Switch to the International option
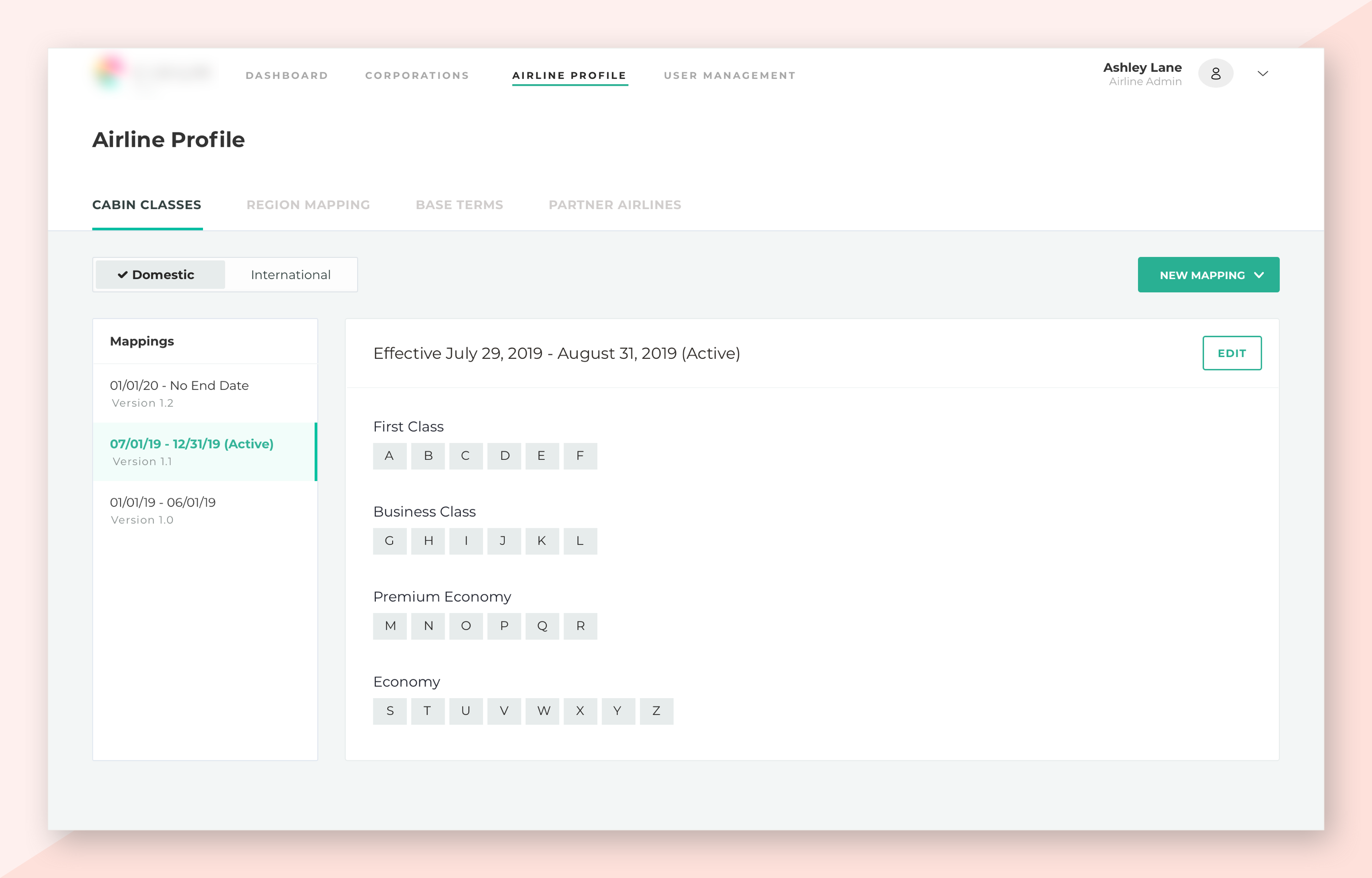The image size is (1372, 878). pyautogui.click(x=291, y=275)
